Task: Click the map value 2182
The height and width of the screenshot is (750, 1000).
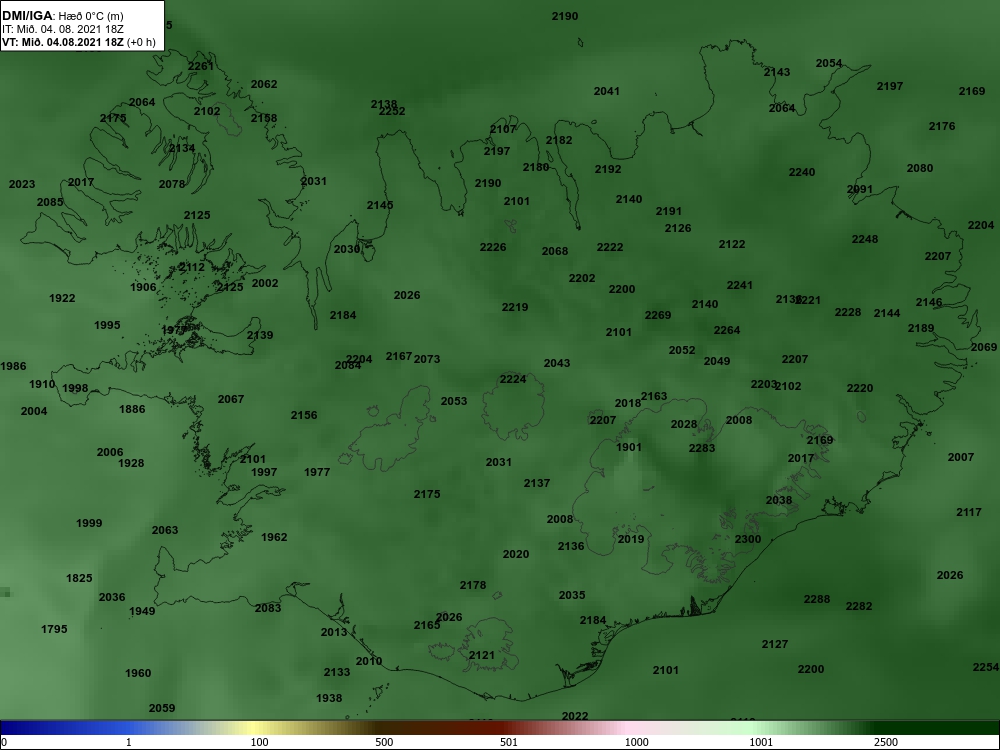Action: click(559, 140)
